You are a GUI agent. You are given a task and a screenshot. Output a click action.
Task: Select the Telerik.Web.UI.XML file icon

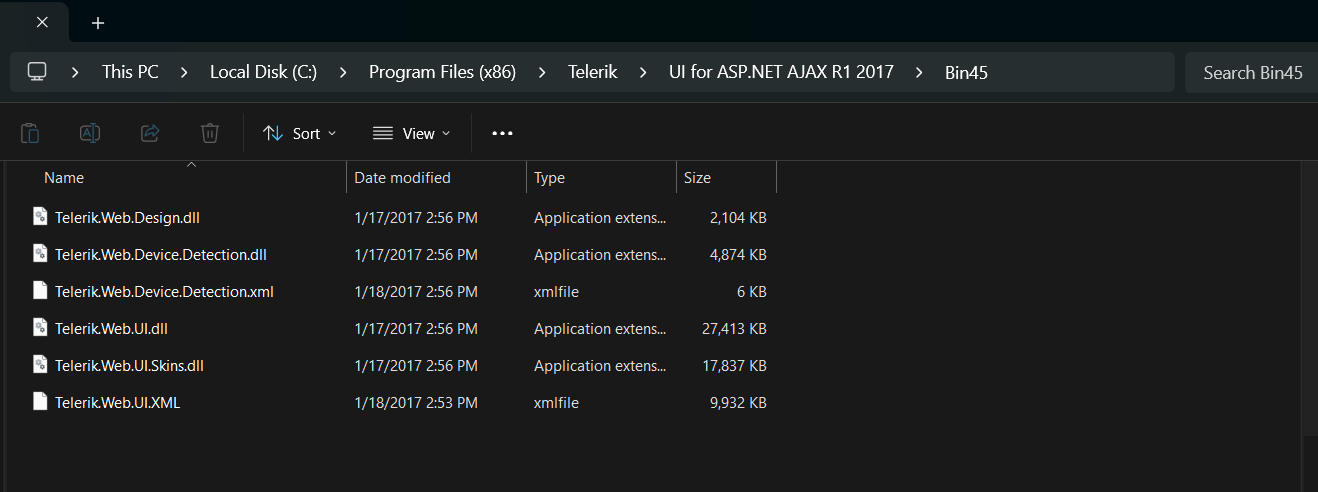40,403
